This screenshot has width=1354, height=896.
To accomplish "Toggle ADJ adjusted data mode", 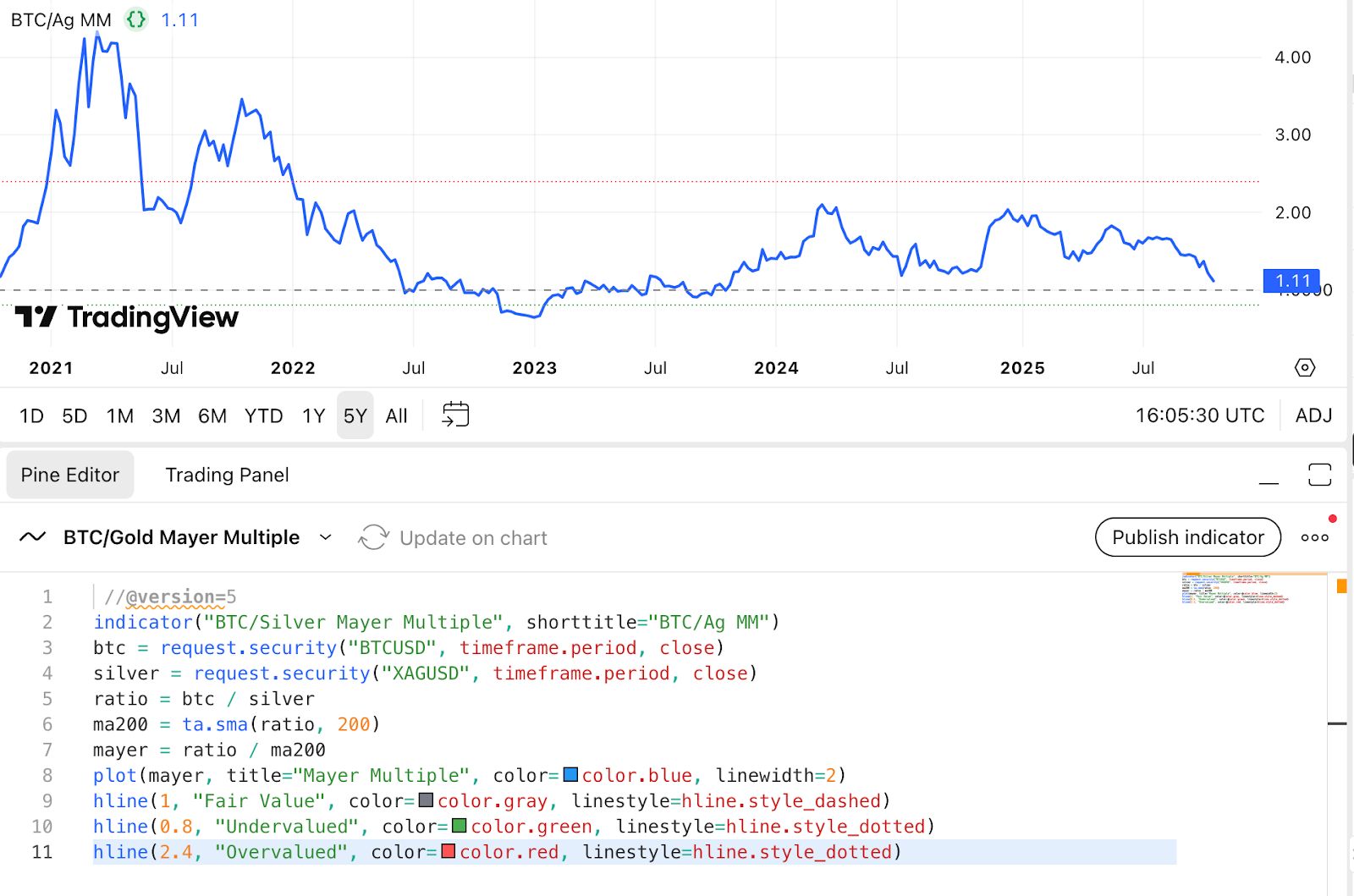I will (1315, 415).
